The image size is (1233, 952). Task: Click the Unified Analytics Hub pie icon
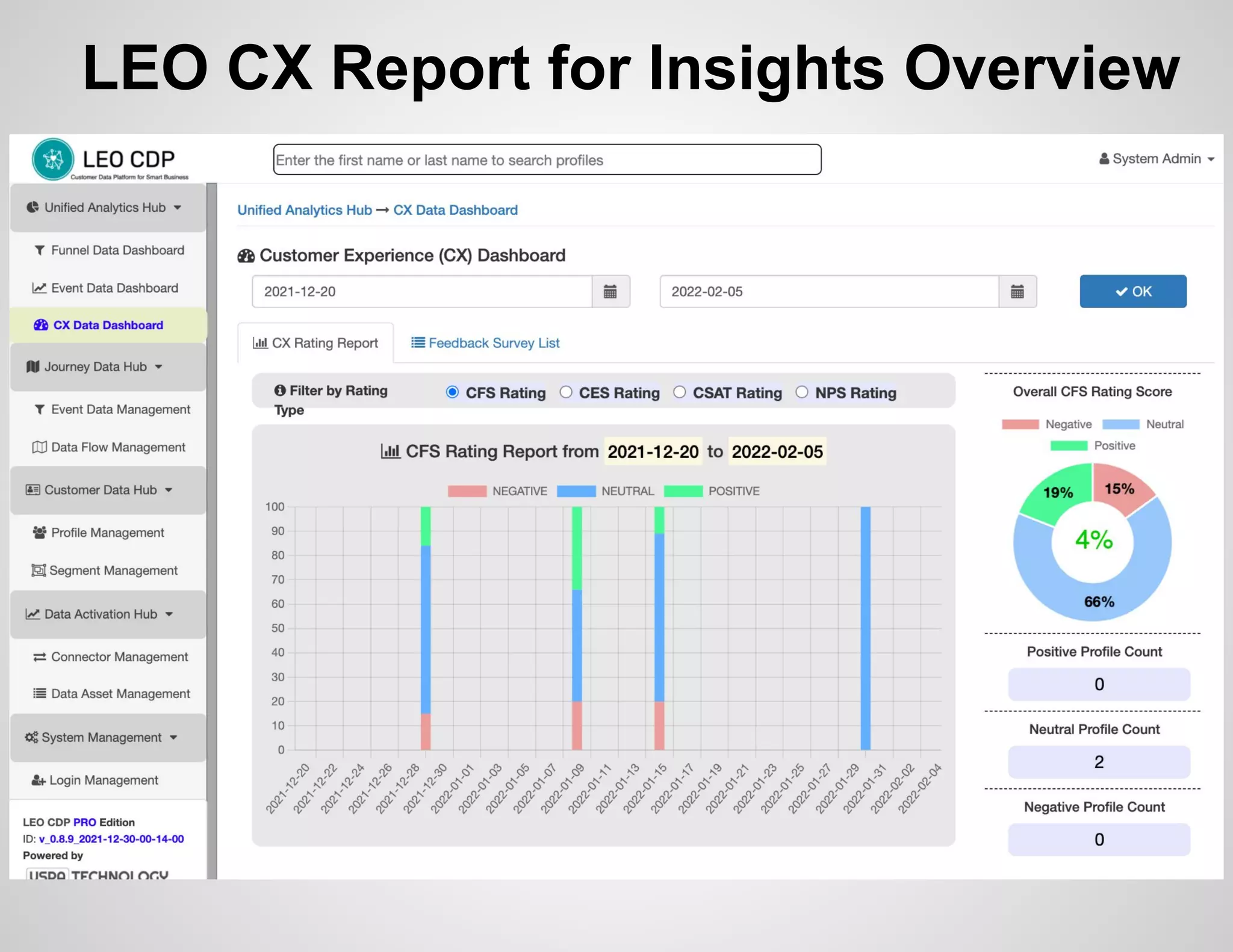pos(33,208)
